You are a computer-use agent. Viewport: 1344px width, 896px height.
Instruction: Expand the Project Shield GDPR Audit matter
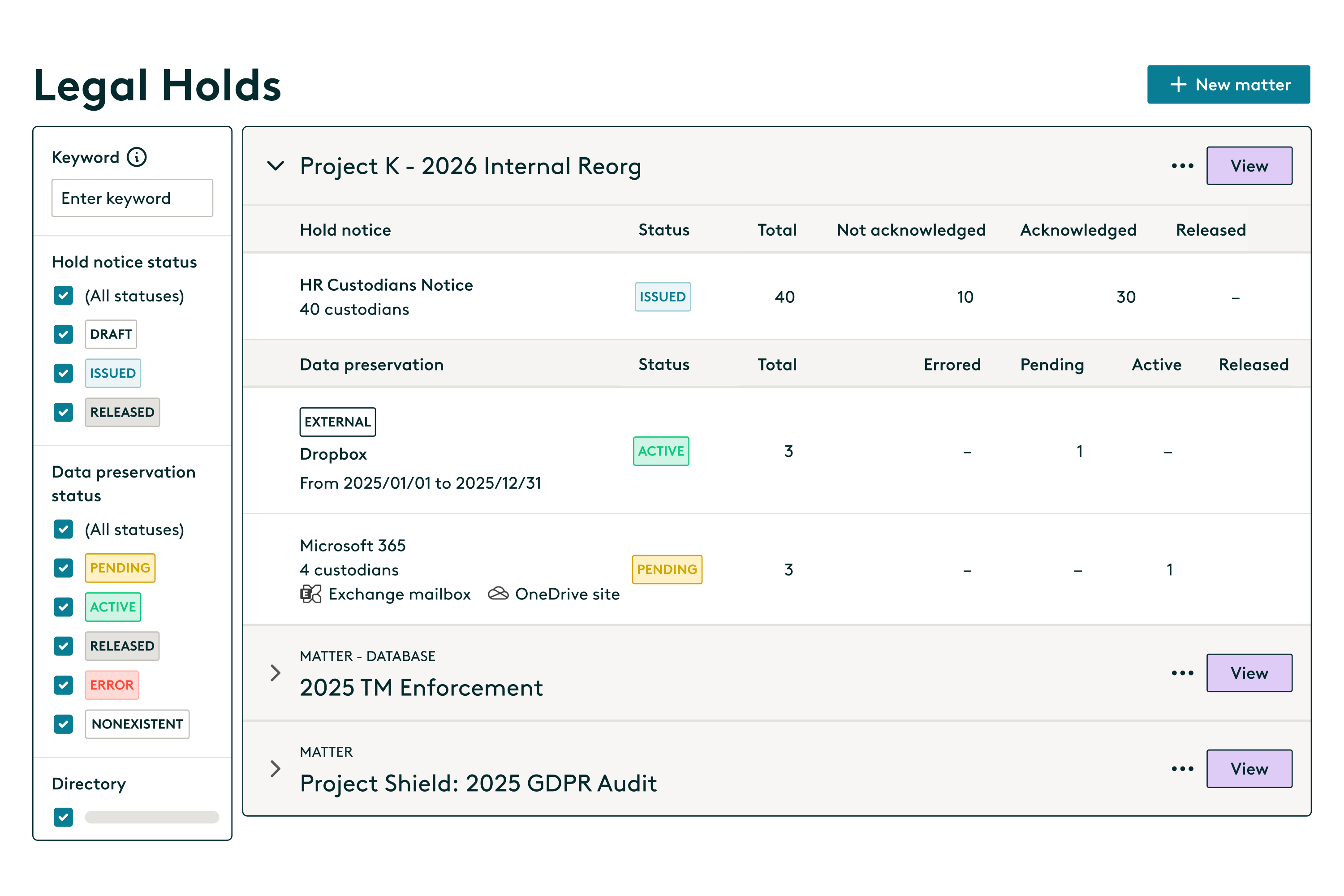(x=276, y=769)
